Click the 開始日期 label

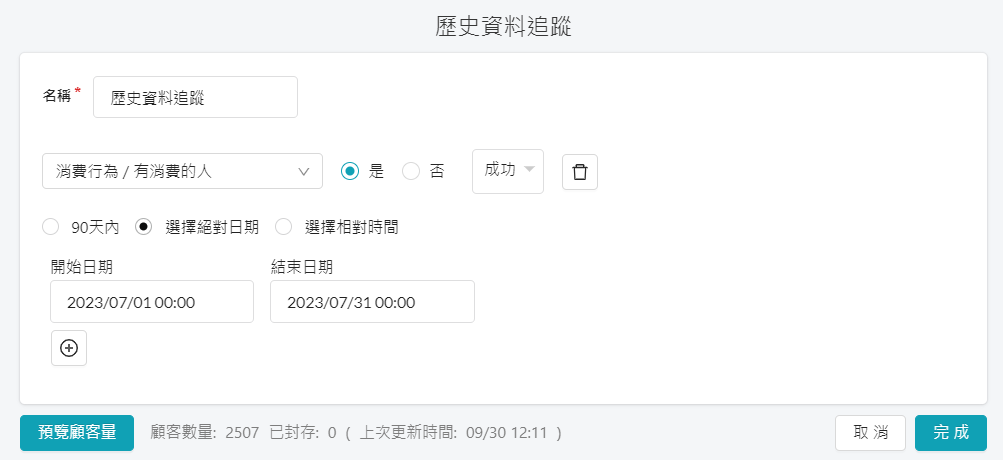click(x=82, y=267)
